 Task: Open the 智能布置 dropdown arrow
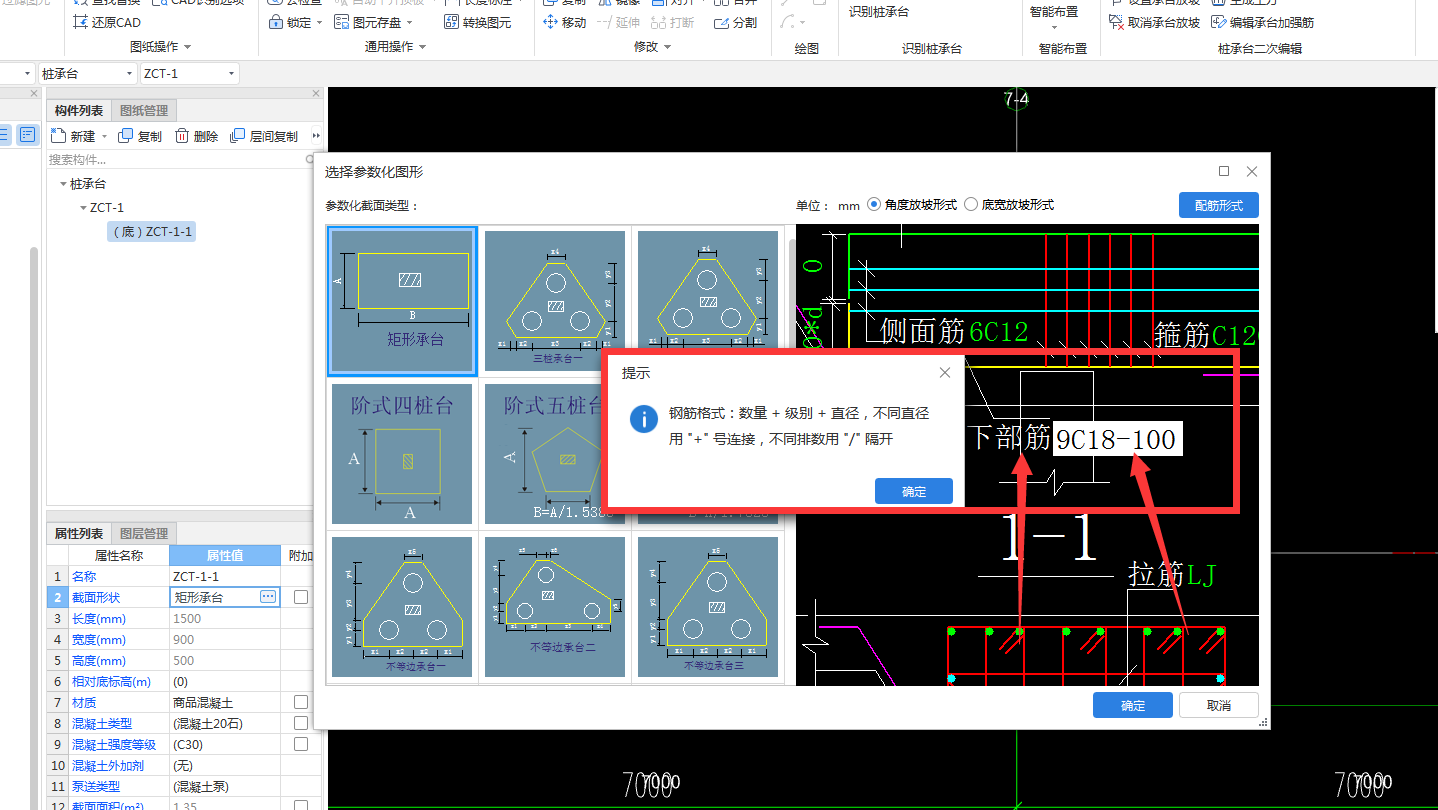point(1054,28)
